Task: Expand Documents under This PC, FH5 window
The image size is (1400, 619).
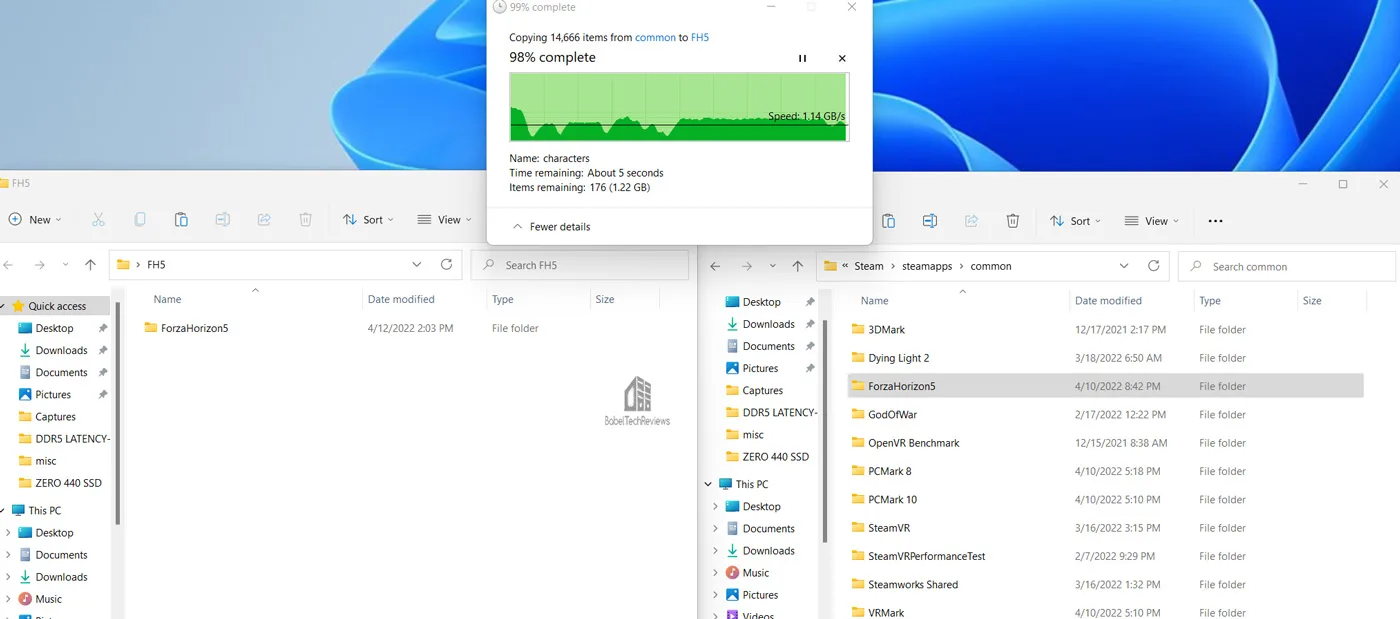Action: pos(9,555)
